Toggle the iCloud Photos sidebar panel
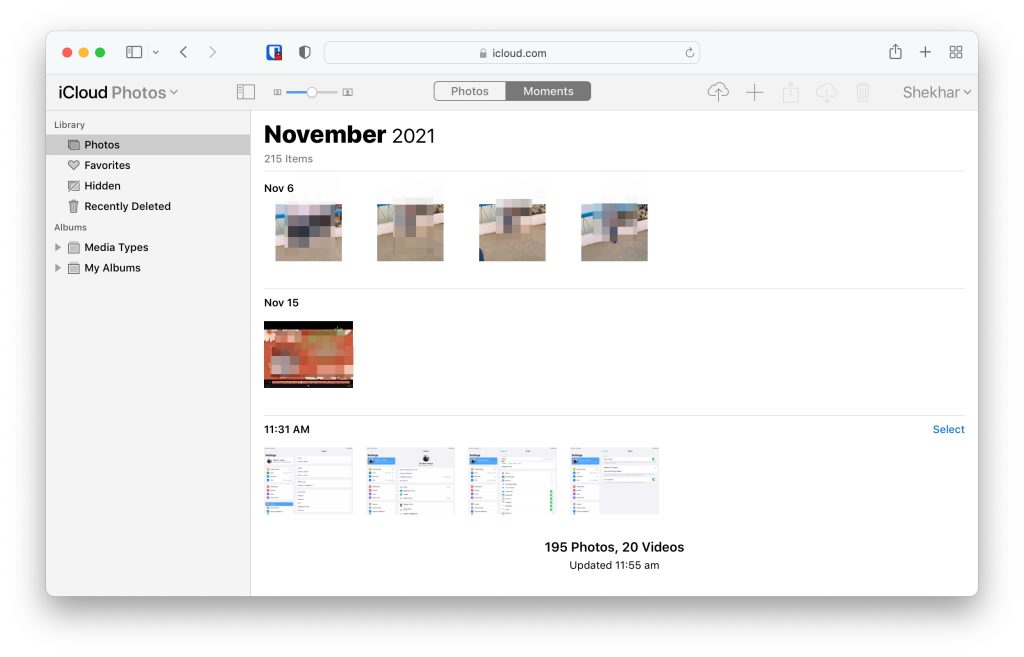The width and height of the screenshot is (1024, 657). (x=246, y=92)
